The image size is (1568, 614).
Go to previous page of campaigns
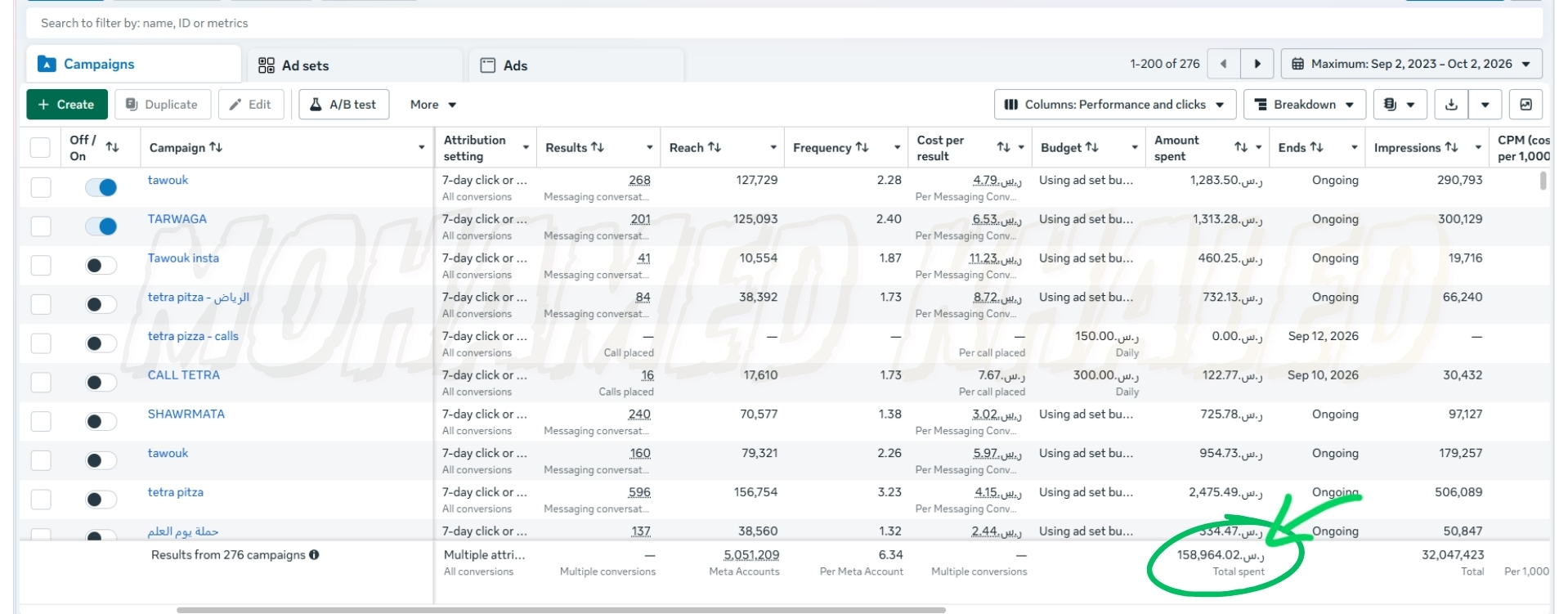coord(1223,64)
